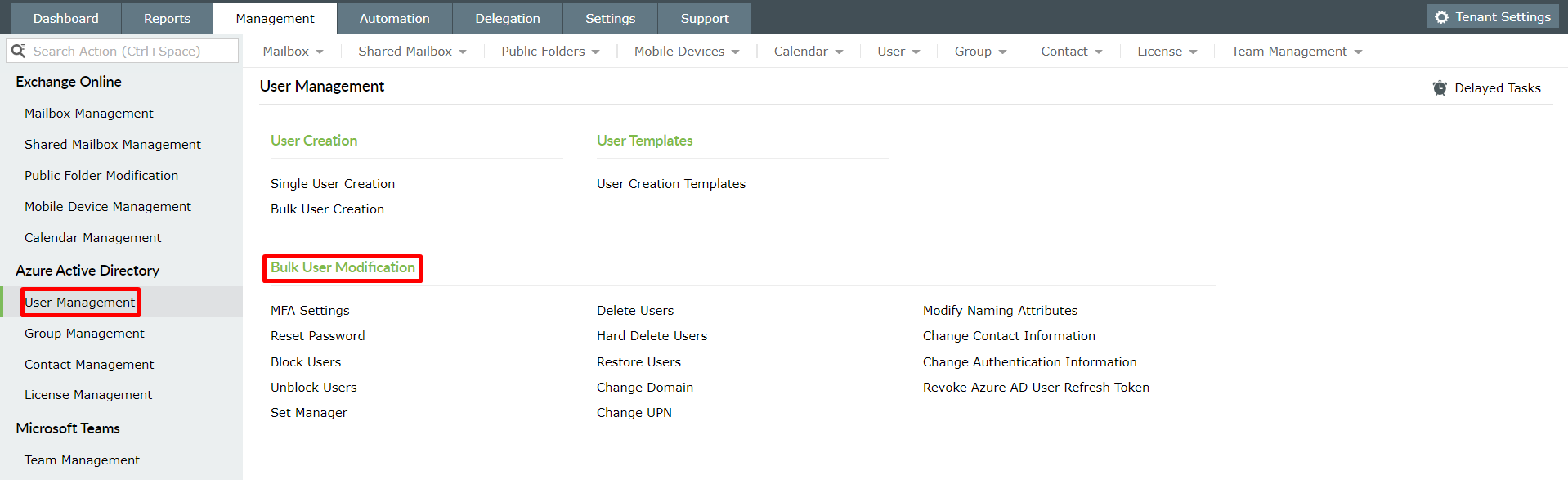Click the Delayed Tasks clock icon
The image size is (1568, 480).
pyautogui.click(x=1440, y=88)
